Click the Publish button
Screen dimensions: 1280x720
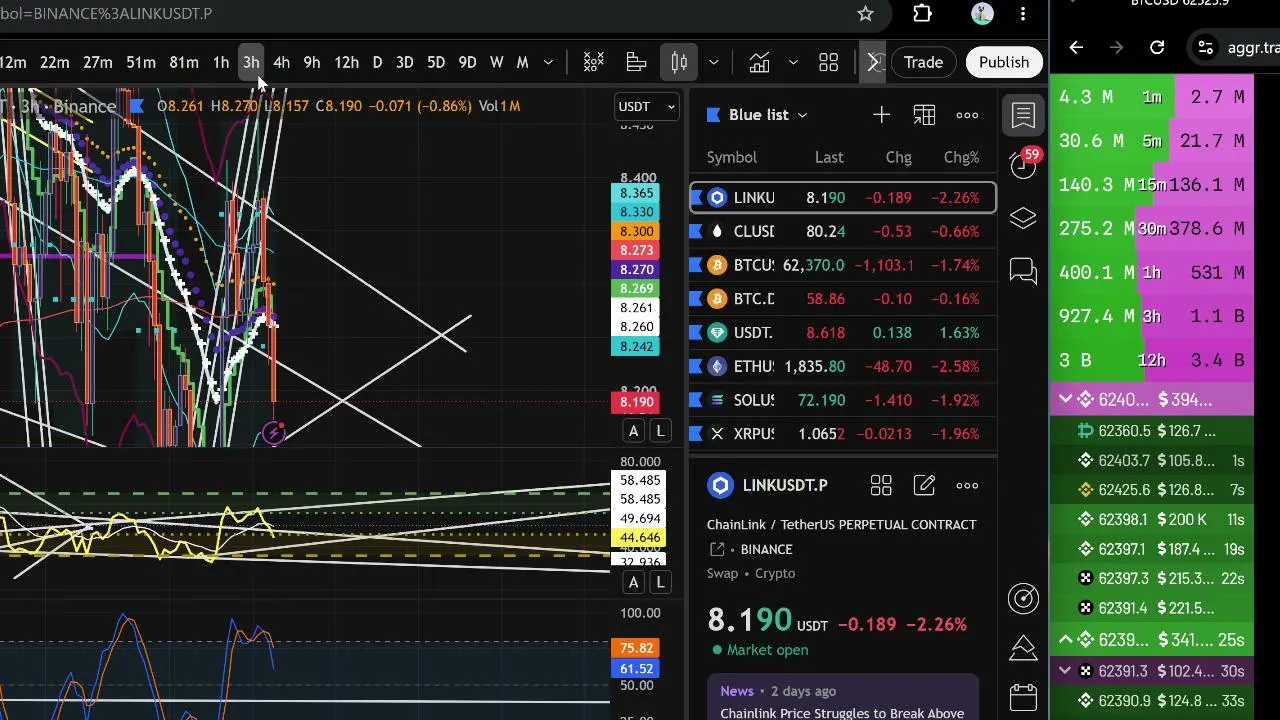click(1003, 63)
